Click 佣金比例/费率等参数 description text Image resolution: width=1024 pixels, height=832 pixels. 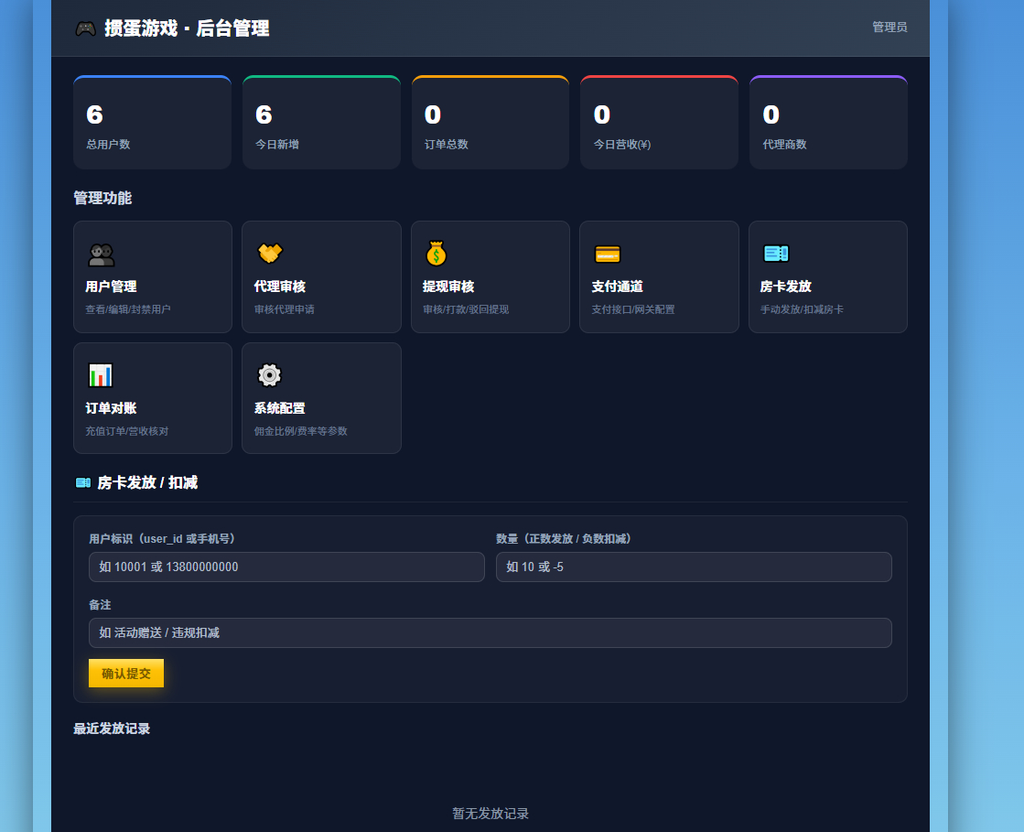pyautogui.click(x=300, y=431)
